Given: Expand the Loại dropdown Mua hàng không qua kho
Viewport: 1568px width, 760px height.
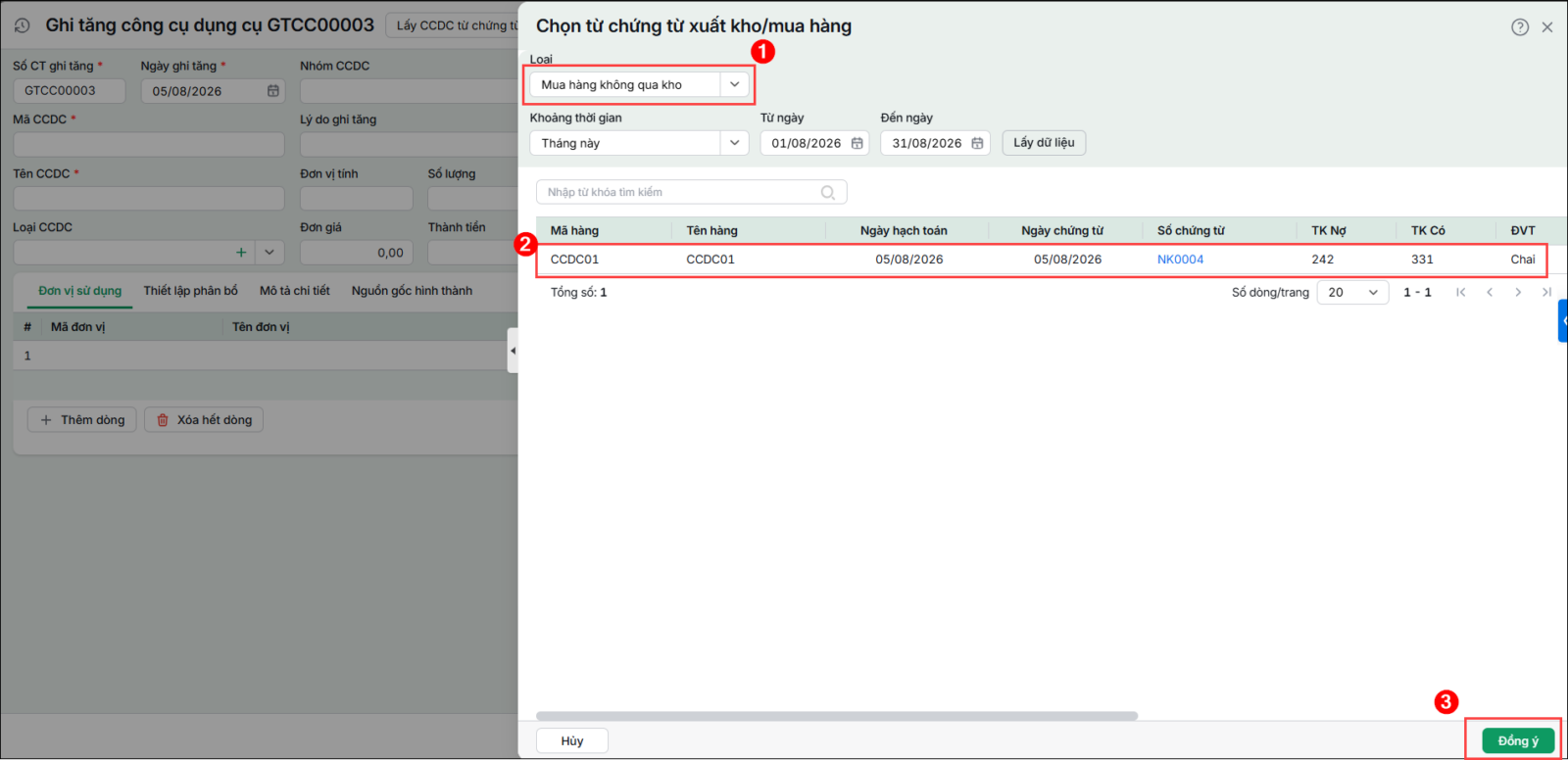Looking at the screenshot, I should click(735, 85).
